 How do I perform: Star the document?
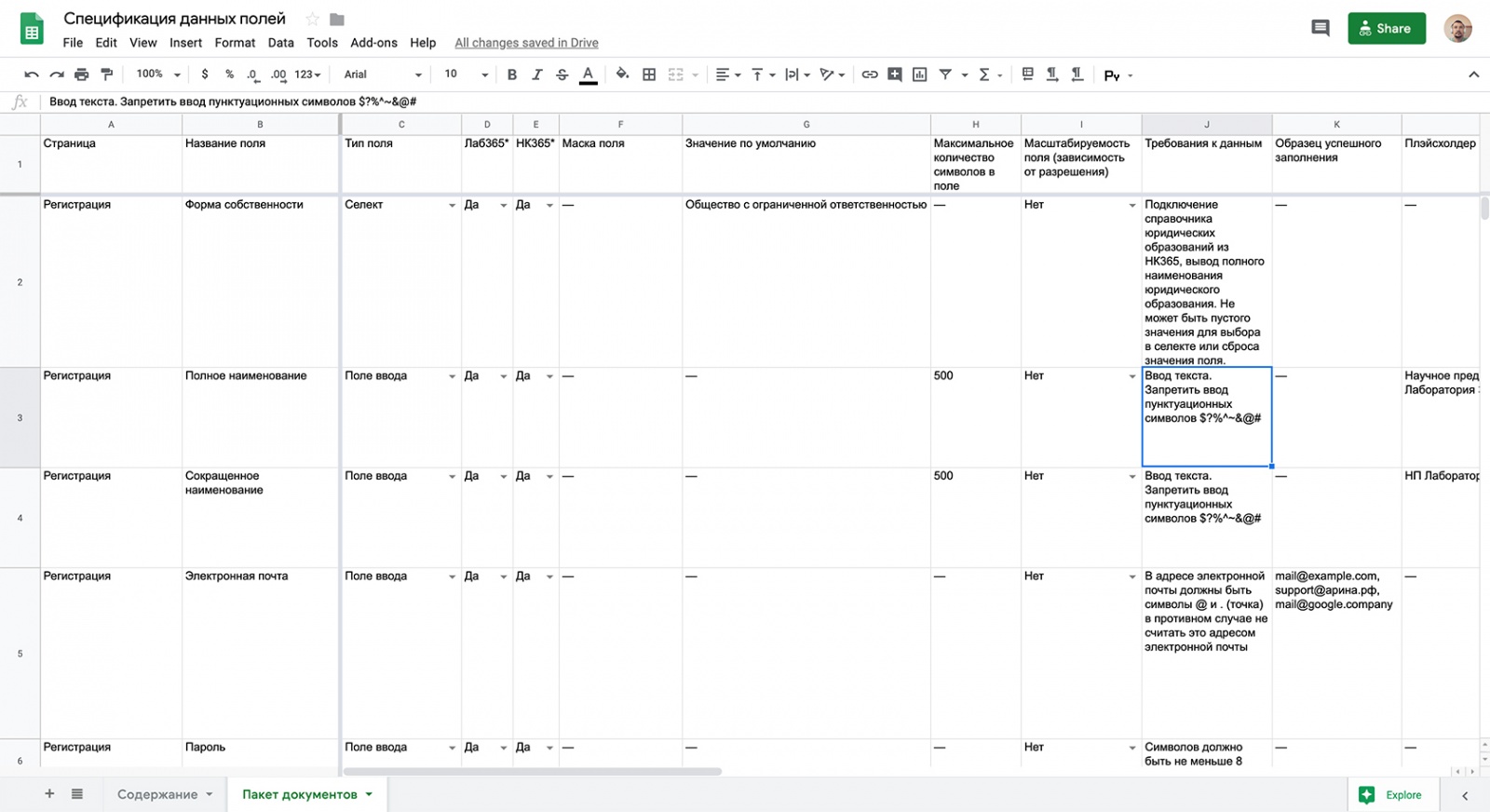(x=313, y=19)
